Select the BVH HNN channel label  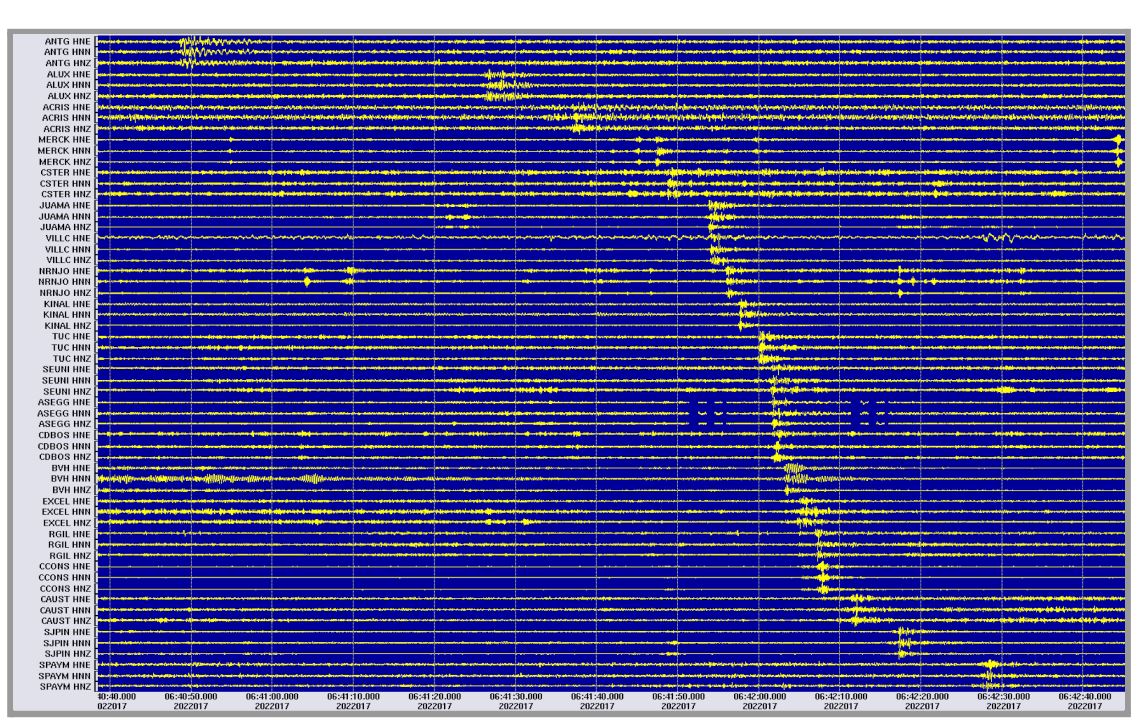point(71,479)
